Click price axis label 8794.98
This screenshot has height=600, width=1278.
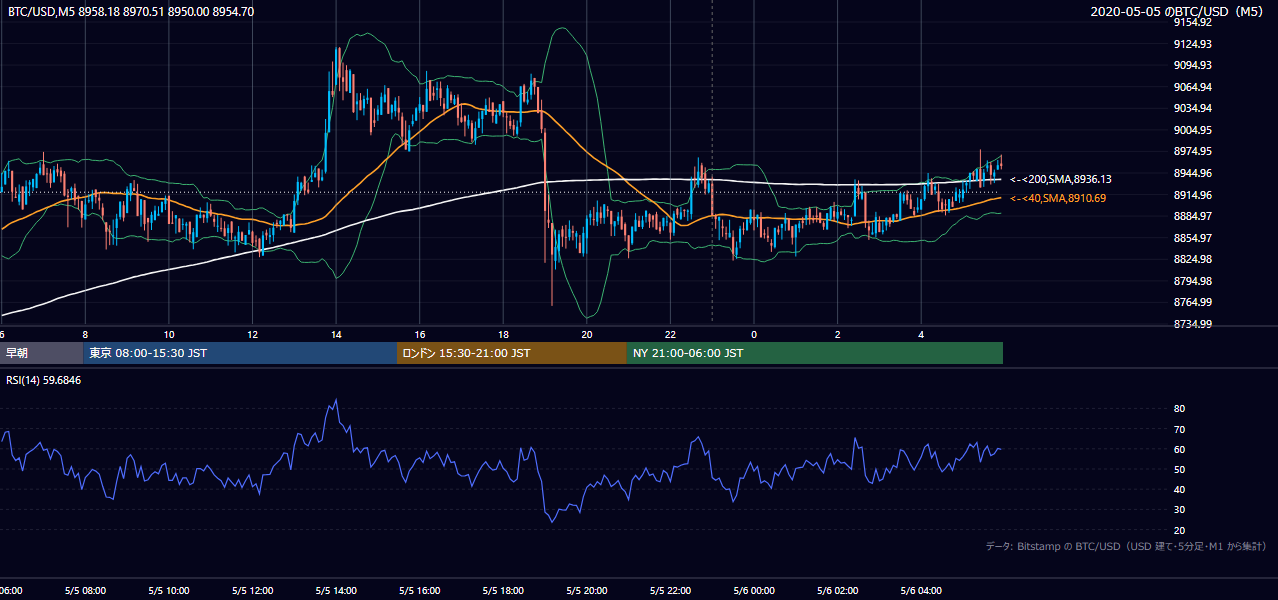point(1193,281)
